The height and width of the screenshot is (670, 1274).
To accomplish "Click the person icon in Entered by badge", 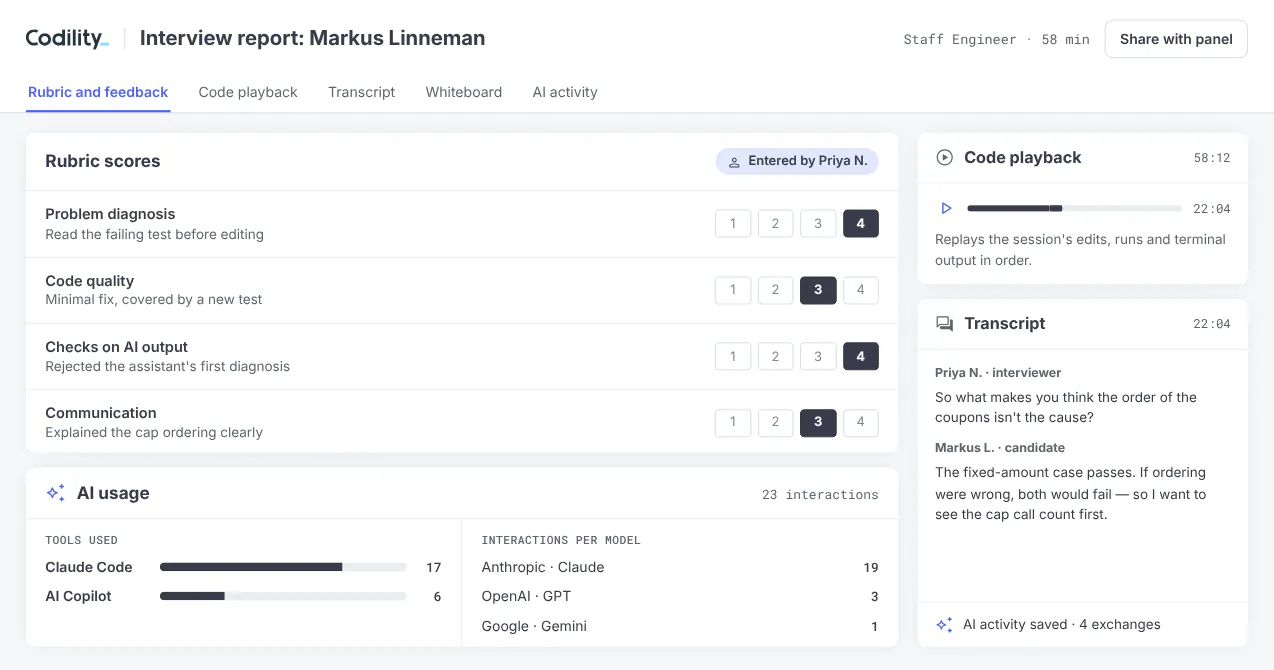I will pos(734,162).
